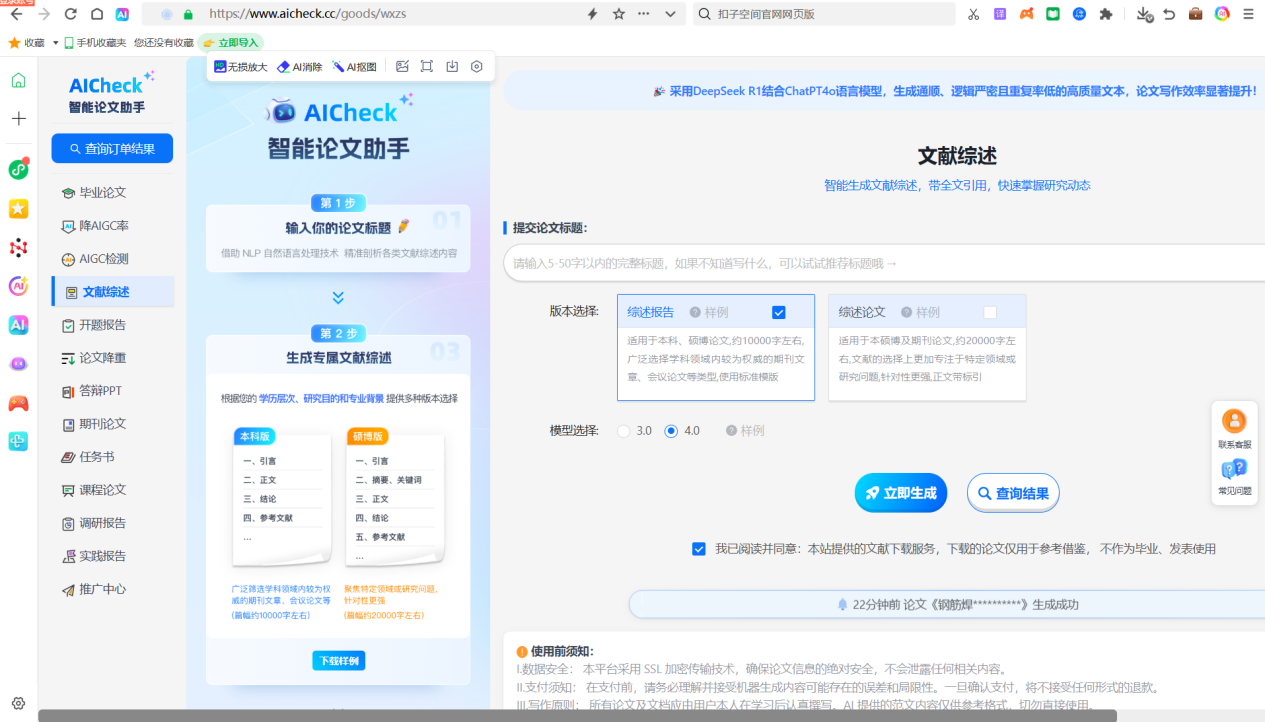Image resolution: width=1265 pixels, height=722 pixels.
Task: Click the 收藏 bookmarks star label
Action: [27, 42]
